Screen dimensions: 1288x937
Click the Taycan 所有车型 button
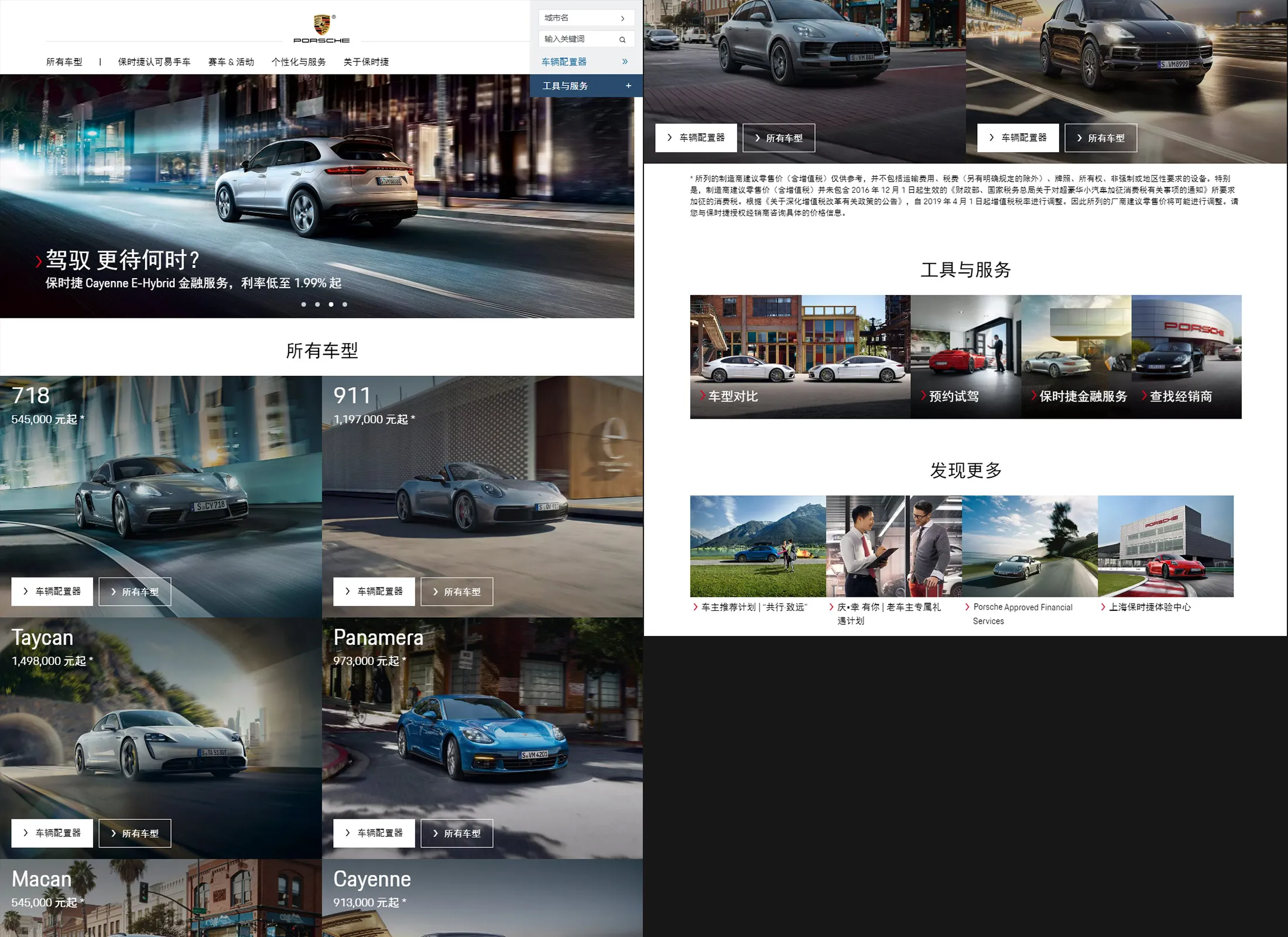pos(135,833)
